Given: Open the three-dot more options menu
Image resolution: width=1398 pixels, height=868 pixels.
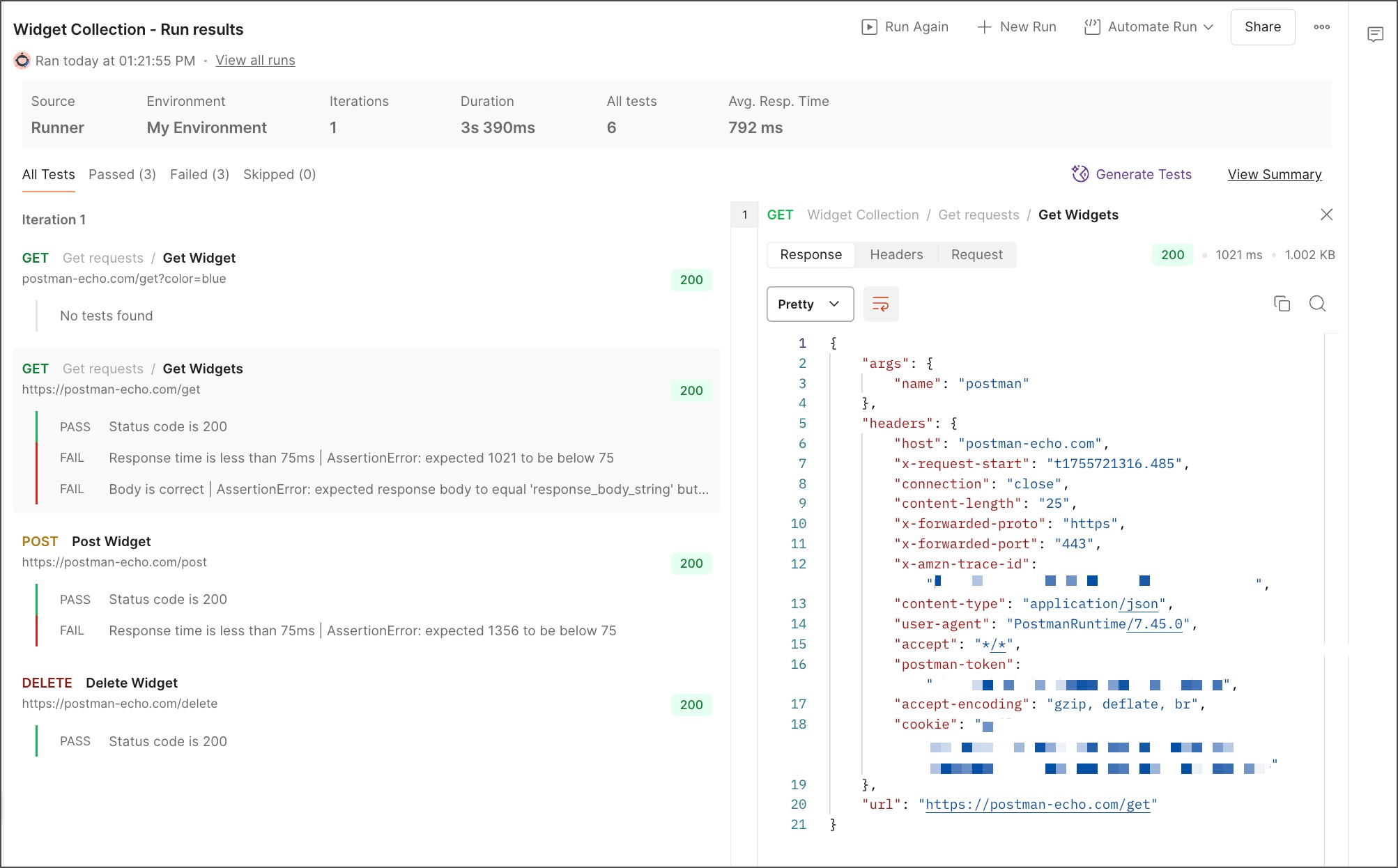Looking at the screenshot, I should click(x=1321, y=27).
